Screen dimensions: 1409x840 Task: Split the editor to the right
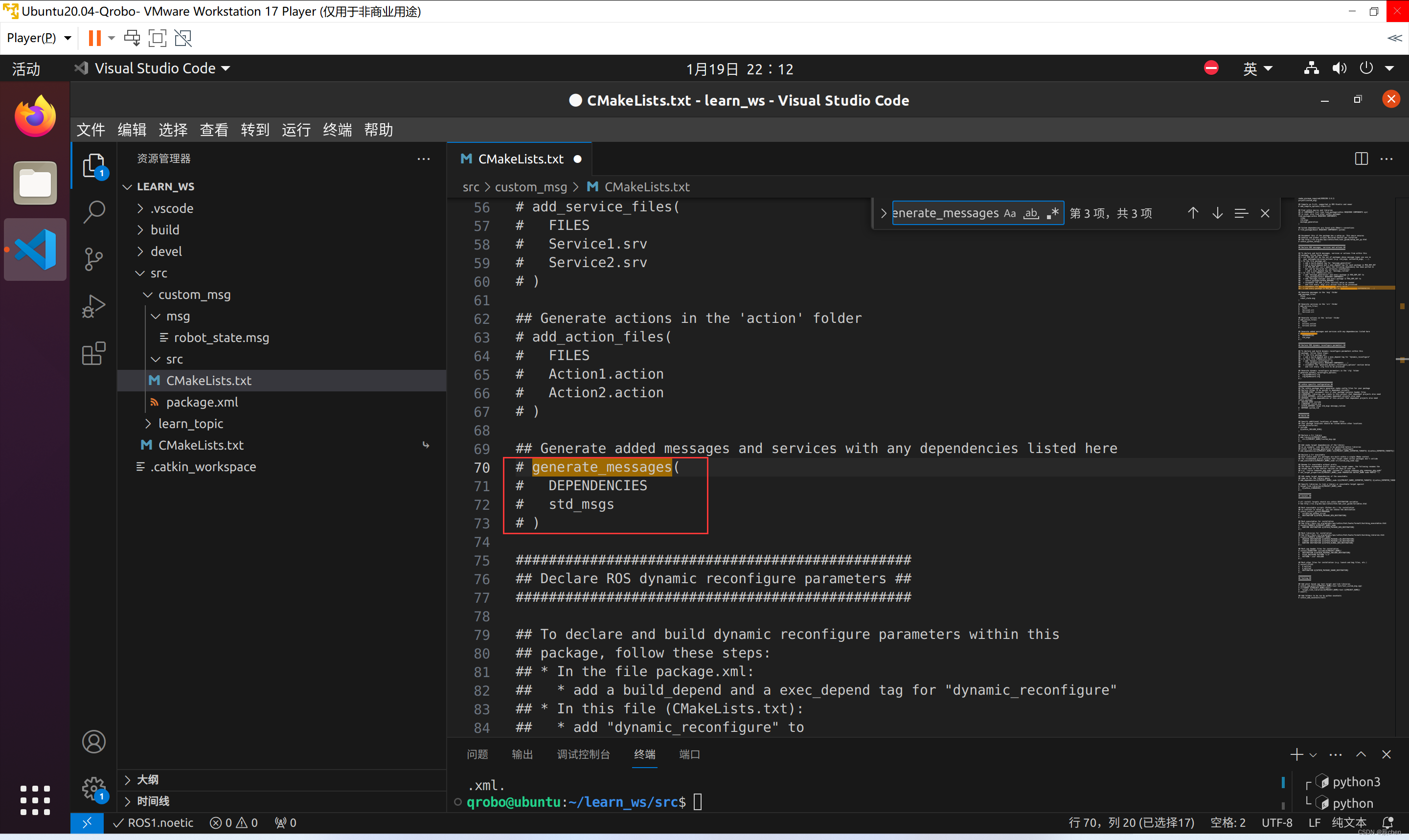pyautogui.click(x=1362, y=159)
